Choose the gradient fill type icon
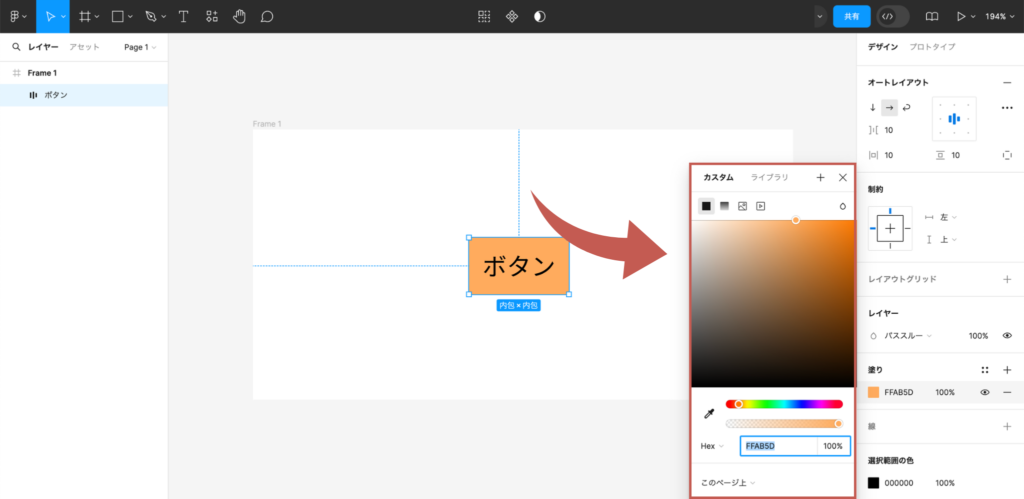This screenshot has width=1024, height=499. coord(724,206)
